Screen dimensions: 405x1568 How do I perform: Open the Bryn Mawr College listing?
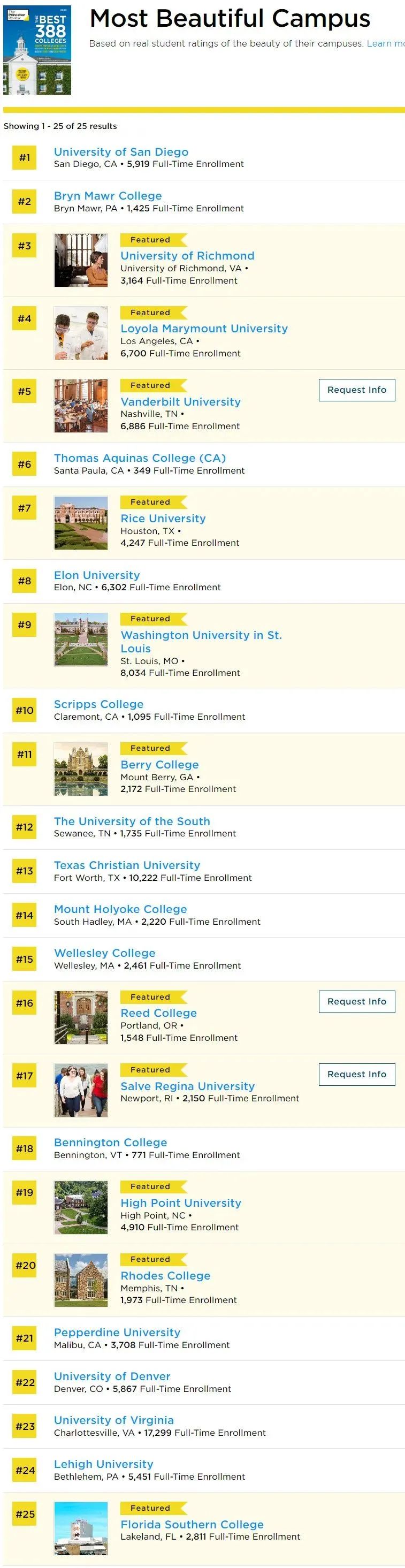click(108, 195)
